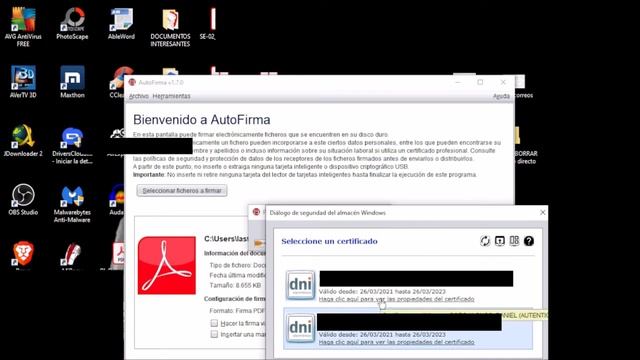This screenshot has height=360, width=640.
Task: Open highlighted certificate's properties link
Action: [396, 342]
